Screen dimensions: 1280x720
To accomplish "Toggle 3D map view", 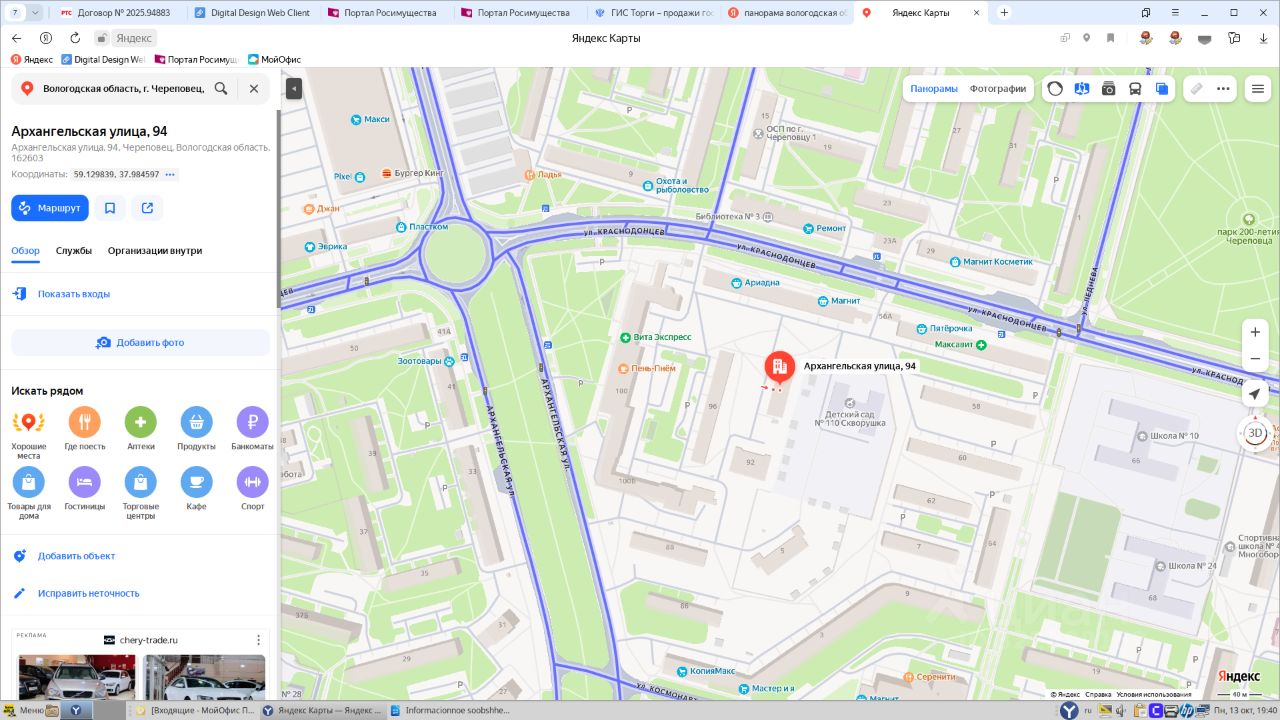I will click(x=1256, y=434).
